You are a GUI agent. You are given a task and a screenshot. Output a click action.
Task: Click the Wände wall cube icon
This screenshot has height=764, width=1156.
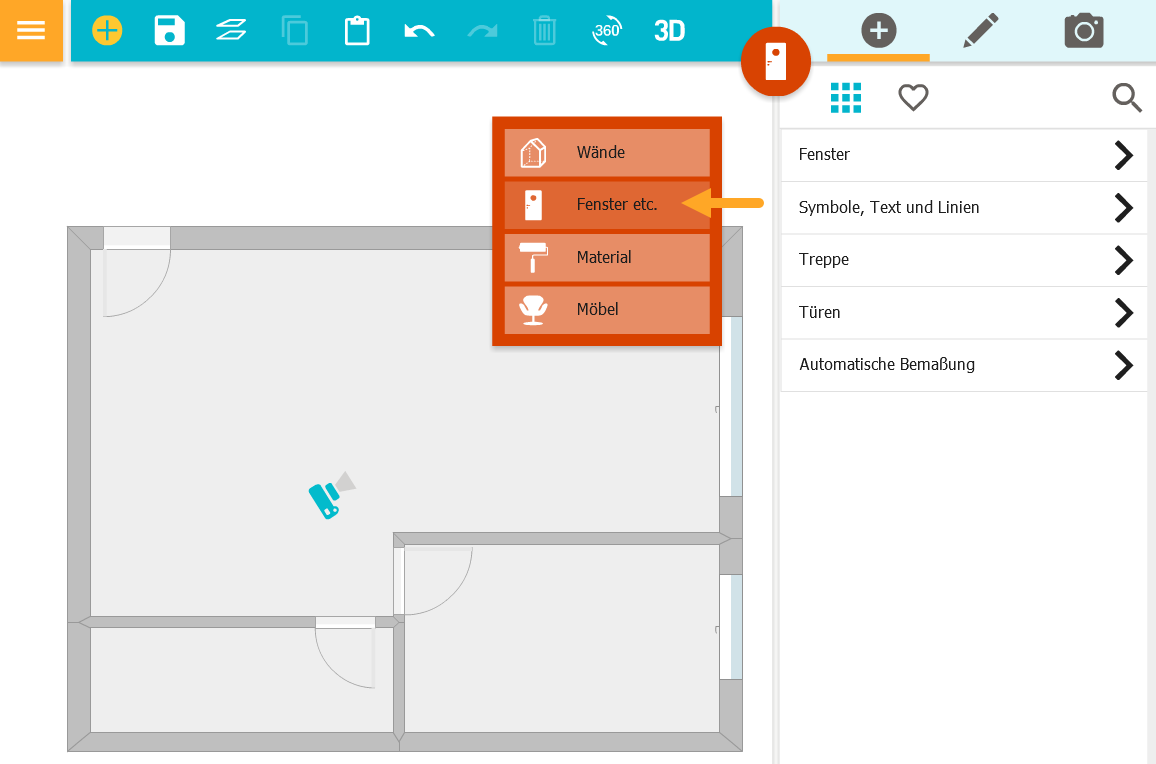click(x=533, y=153)
